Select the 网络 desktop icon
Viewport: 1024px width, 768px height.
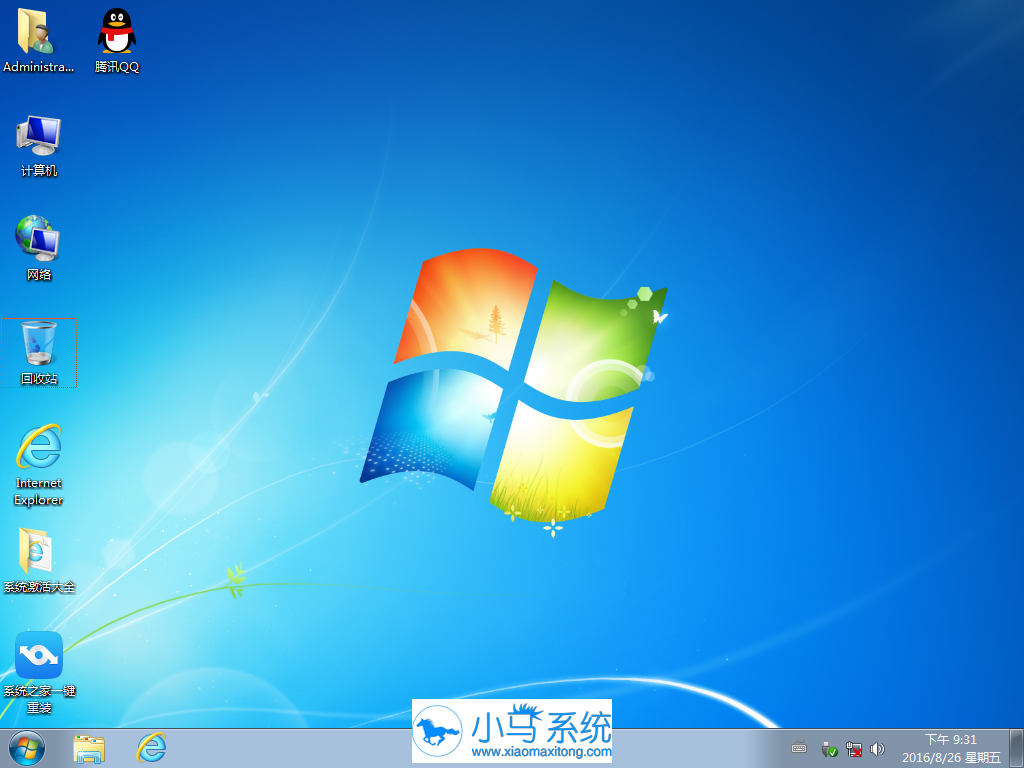coord(39,248)
